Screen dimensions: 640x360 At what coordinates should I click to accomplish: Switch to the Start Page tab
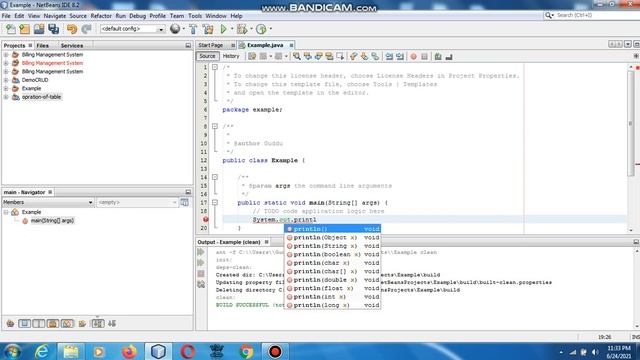[211, 45]
